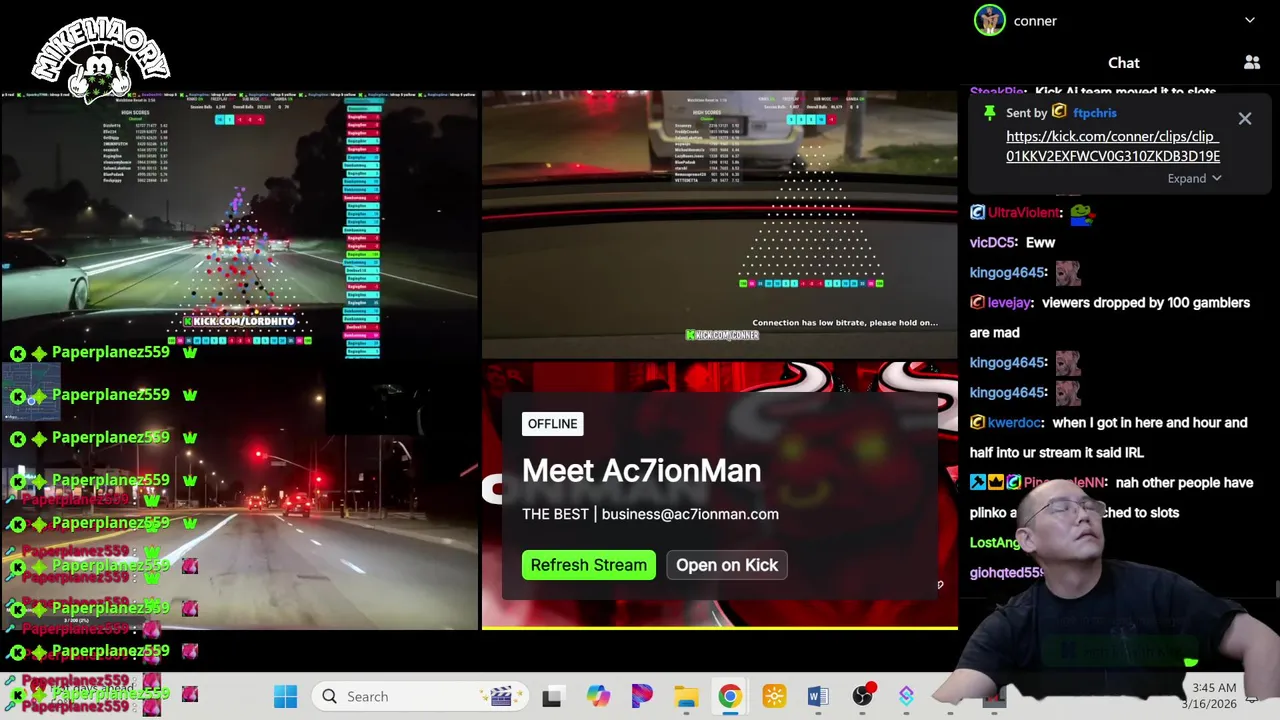
Task: Open File Explorer from the taskbar
Action: pyautogui.click(x=686, y=696)
